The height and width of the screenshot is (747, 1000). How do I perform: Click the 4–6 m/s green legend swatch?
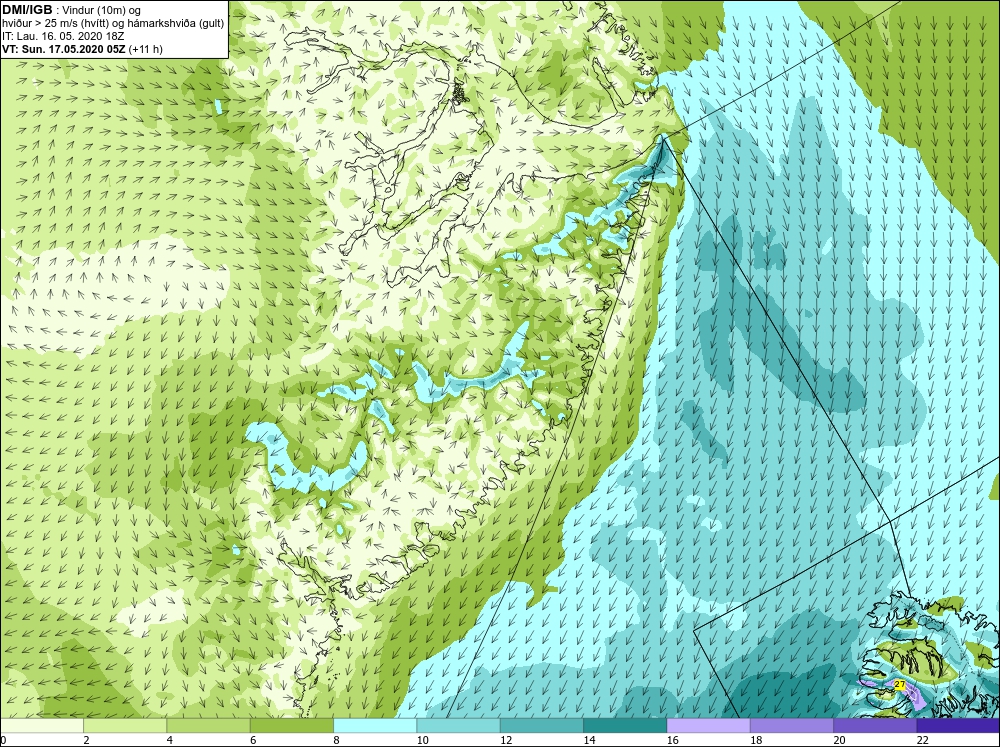[x=209, y=726]
